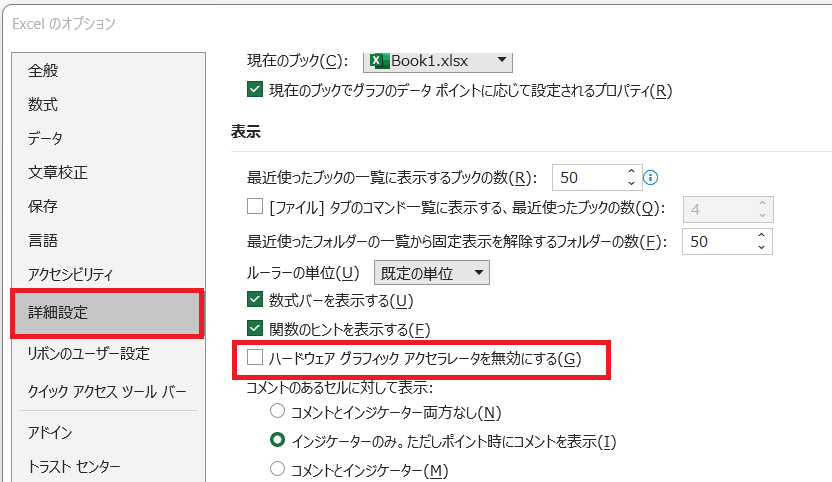Select コメントとインジケーター(M) radio option
Screen dimensions: 832x482
click(x=278, y=469)
